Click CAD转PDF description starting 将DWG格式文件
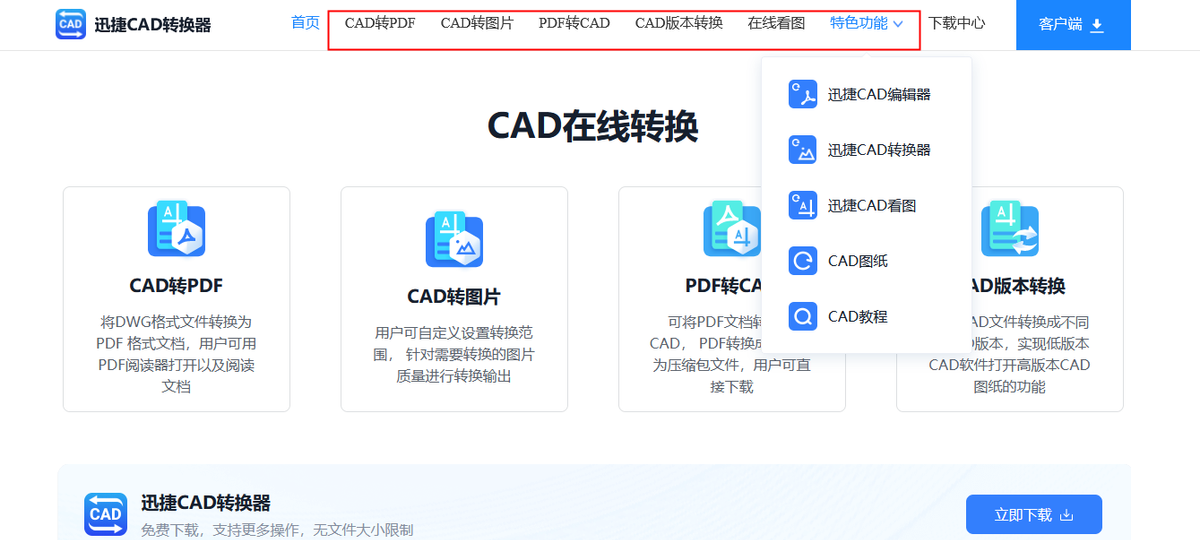 tap(176, 354)
